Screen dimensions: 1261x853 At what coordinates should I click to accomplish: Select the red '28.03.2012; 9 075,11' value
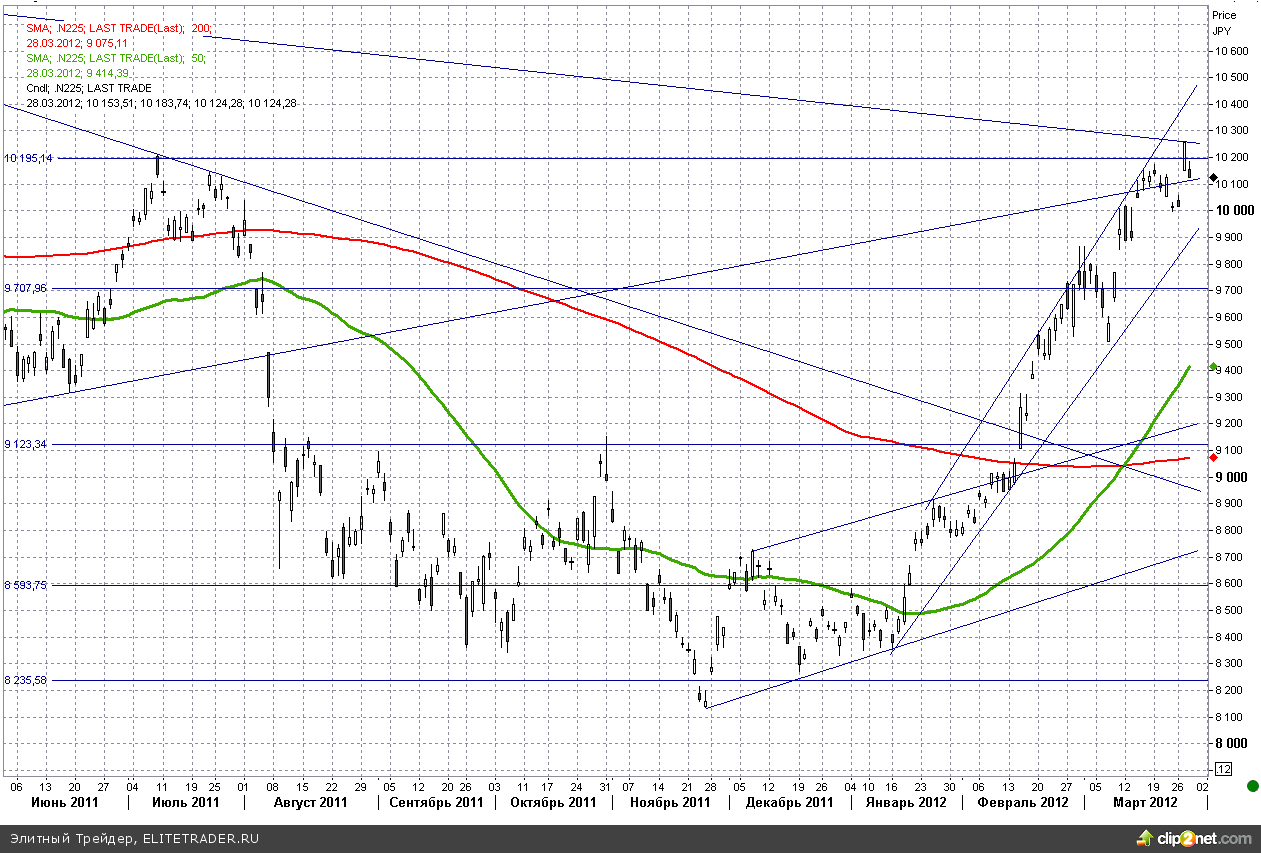click(77, 43)
